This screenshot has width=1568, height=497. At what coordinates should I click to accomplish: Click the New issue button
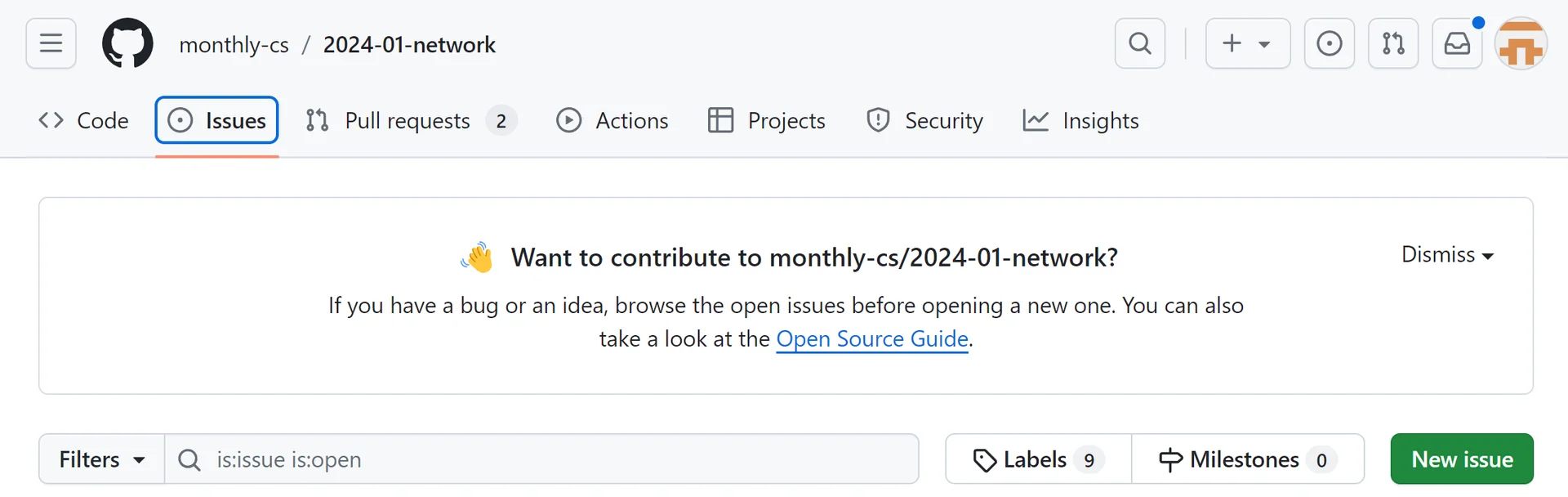click(1461, 460)
